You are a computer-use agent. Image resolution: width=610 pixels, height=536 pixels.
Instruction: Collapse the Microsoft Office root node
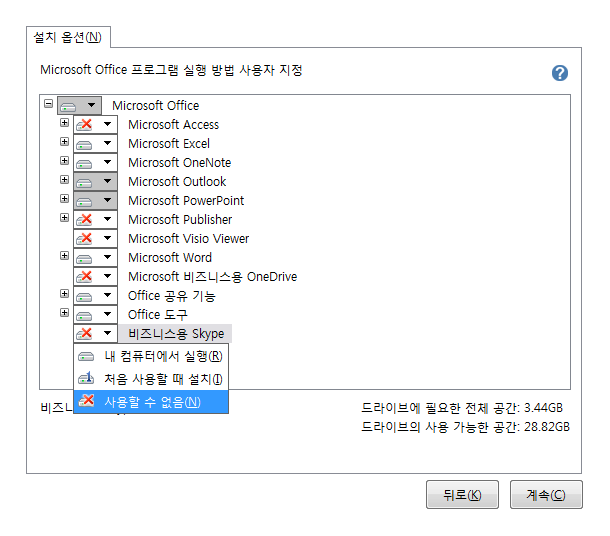click(x=49, y=103)
